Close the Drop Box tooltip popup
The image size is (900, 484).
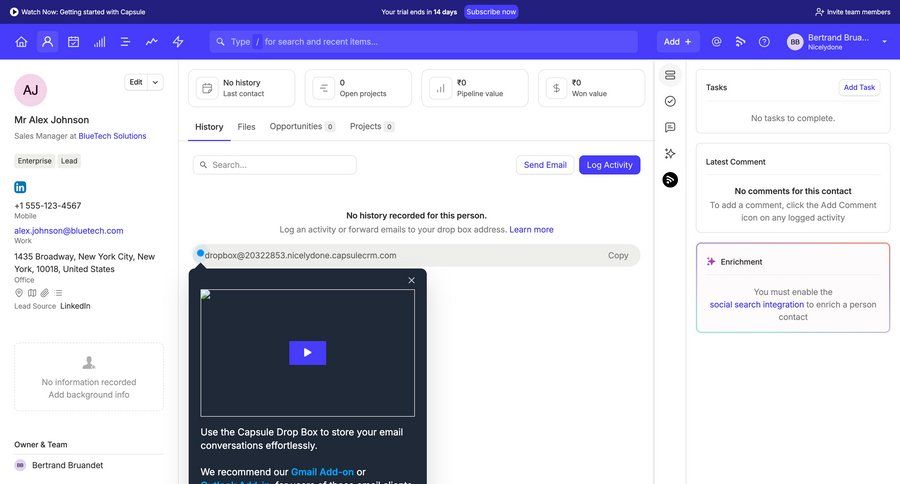[412, 280]
